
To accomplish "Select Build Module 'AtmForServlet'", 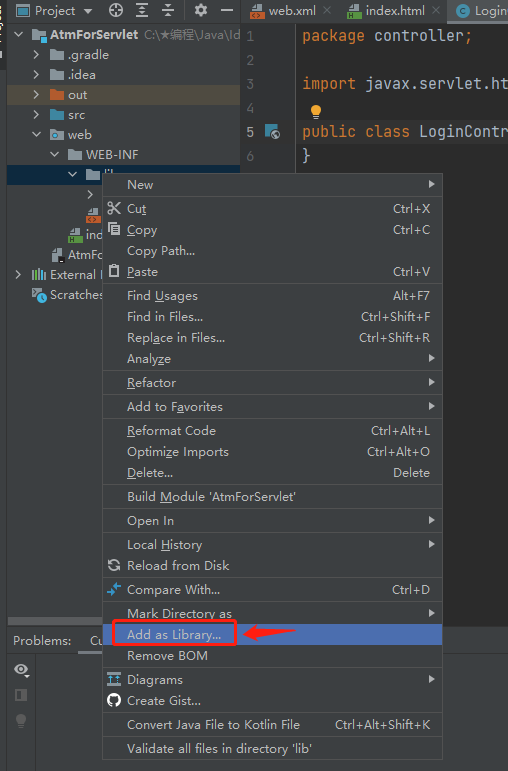I will (272, 497).
